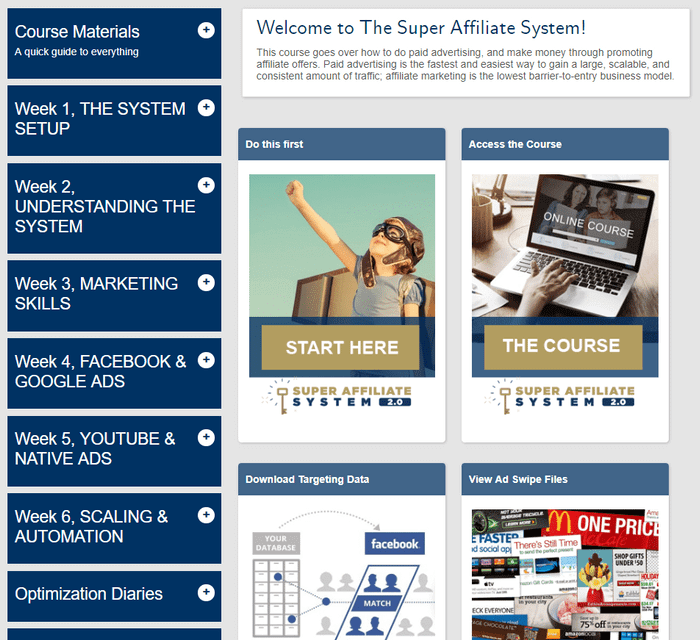Open the ad swipe files collage image
The image size is (700, 640).
pos(565,574)
